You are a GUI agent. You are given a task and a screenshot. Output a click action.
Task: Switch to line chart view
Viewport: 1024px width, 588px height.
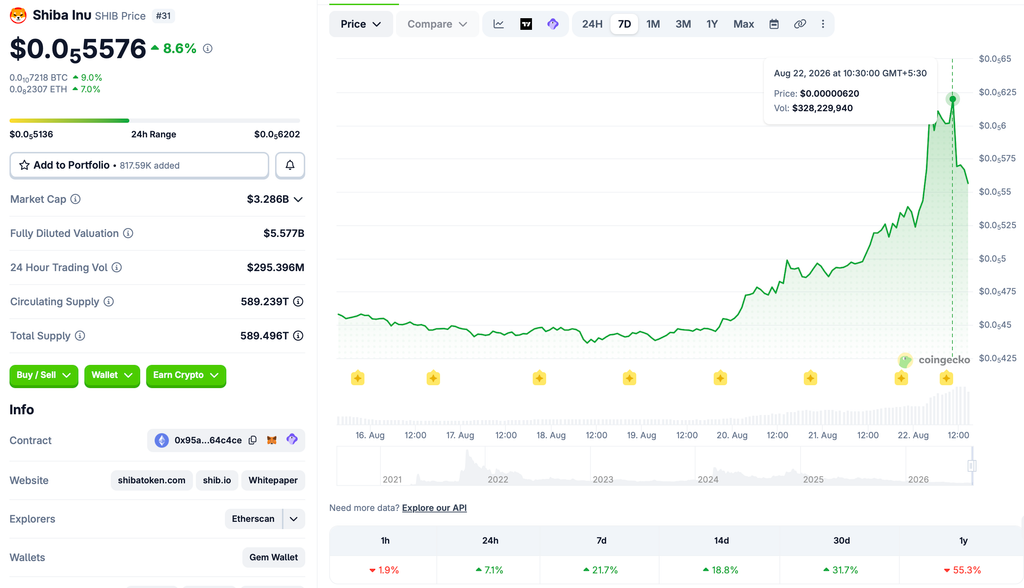[x=498, y=24]
